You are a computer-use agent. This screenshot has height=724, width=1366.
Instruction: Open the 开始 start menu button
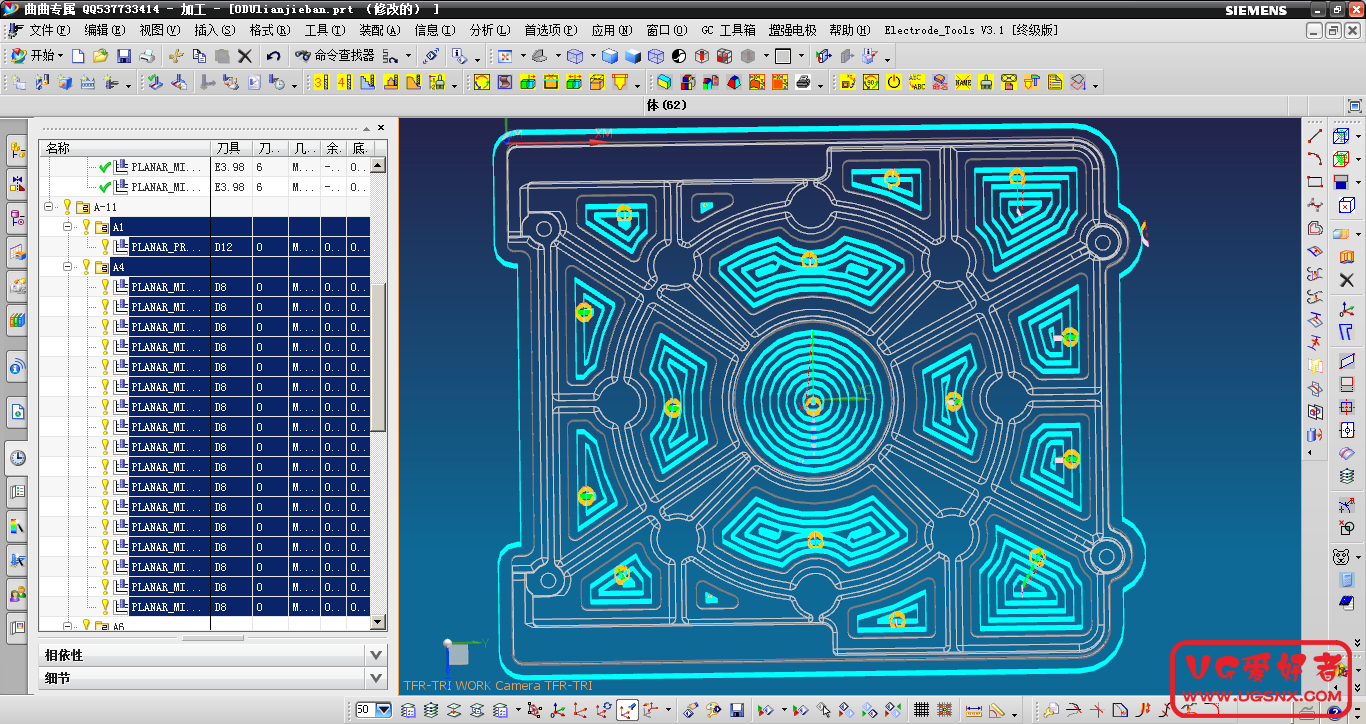[x=37, y=56]
